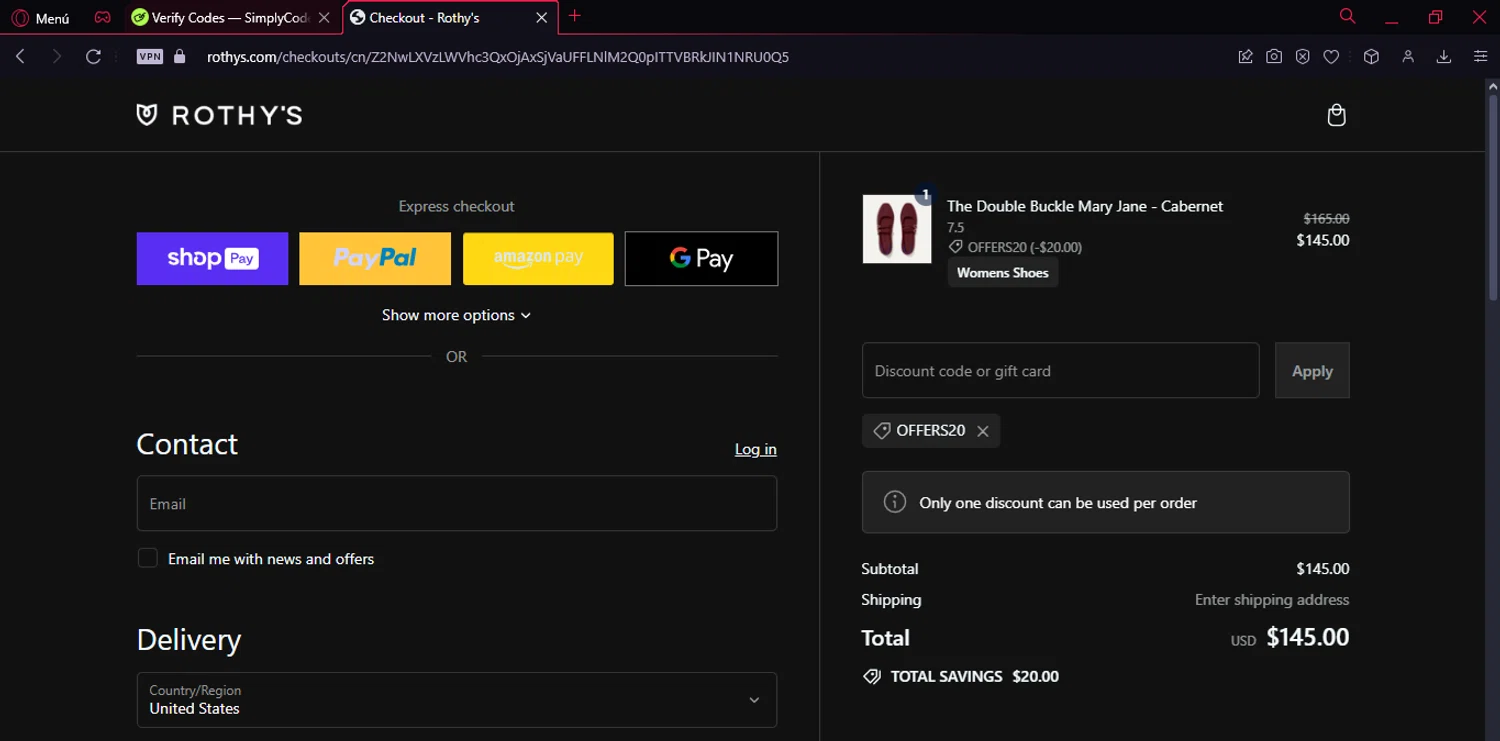Click the OFFERS20 tag icon in chip

pyautogui.click(x=881, y=431)
